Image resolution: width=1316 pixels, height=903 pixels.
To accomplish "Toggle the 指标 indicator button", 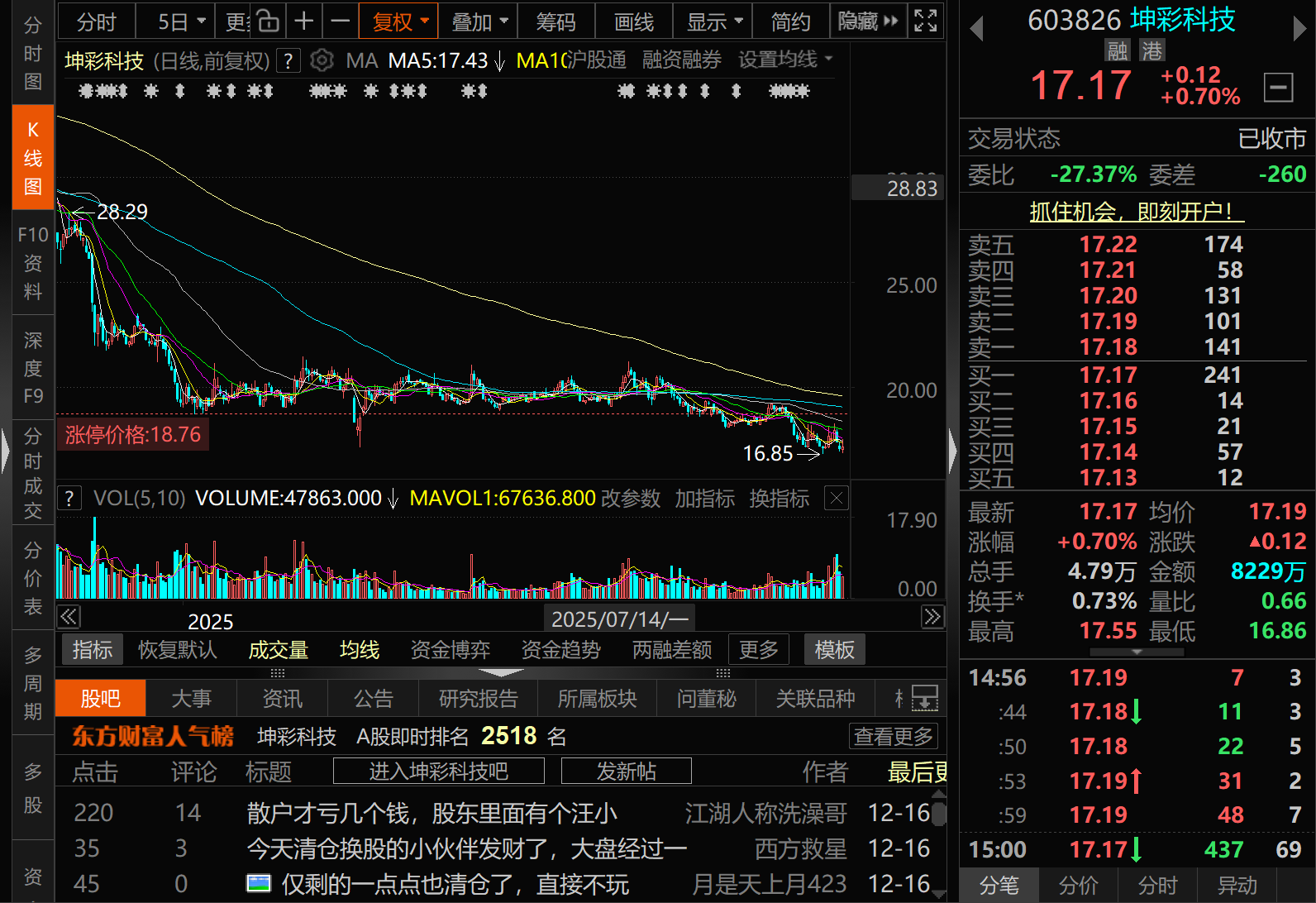I will tap(92, 650).
